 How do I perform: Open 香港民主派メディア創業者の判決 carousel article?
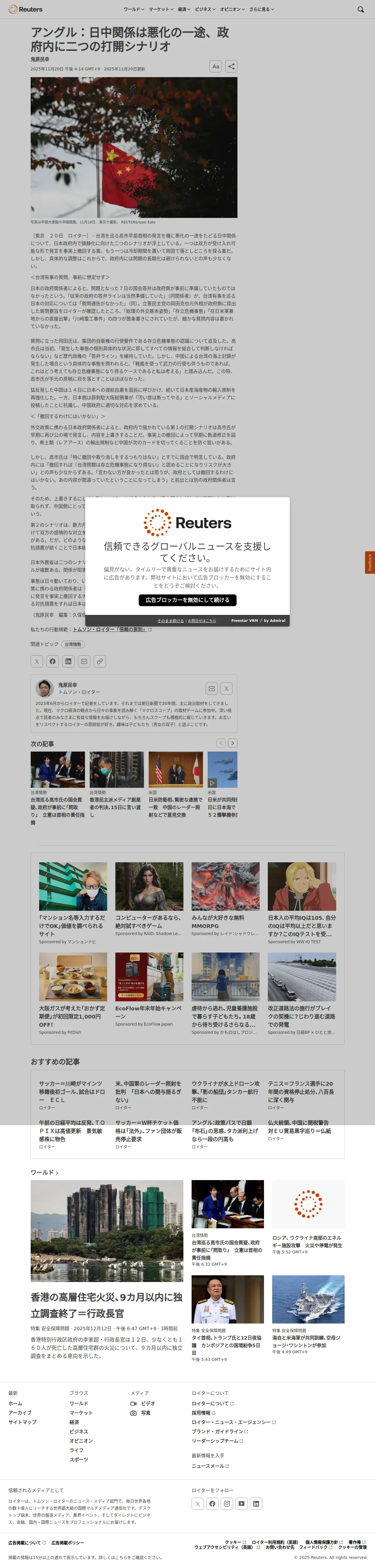117,785
